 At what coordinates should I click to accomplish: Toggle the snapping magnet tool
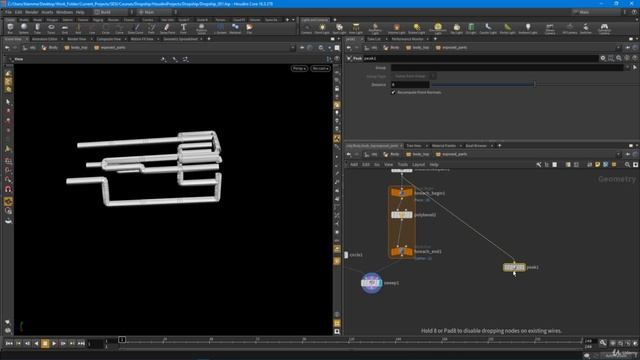tap(8, 189)
